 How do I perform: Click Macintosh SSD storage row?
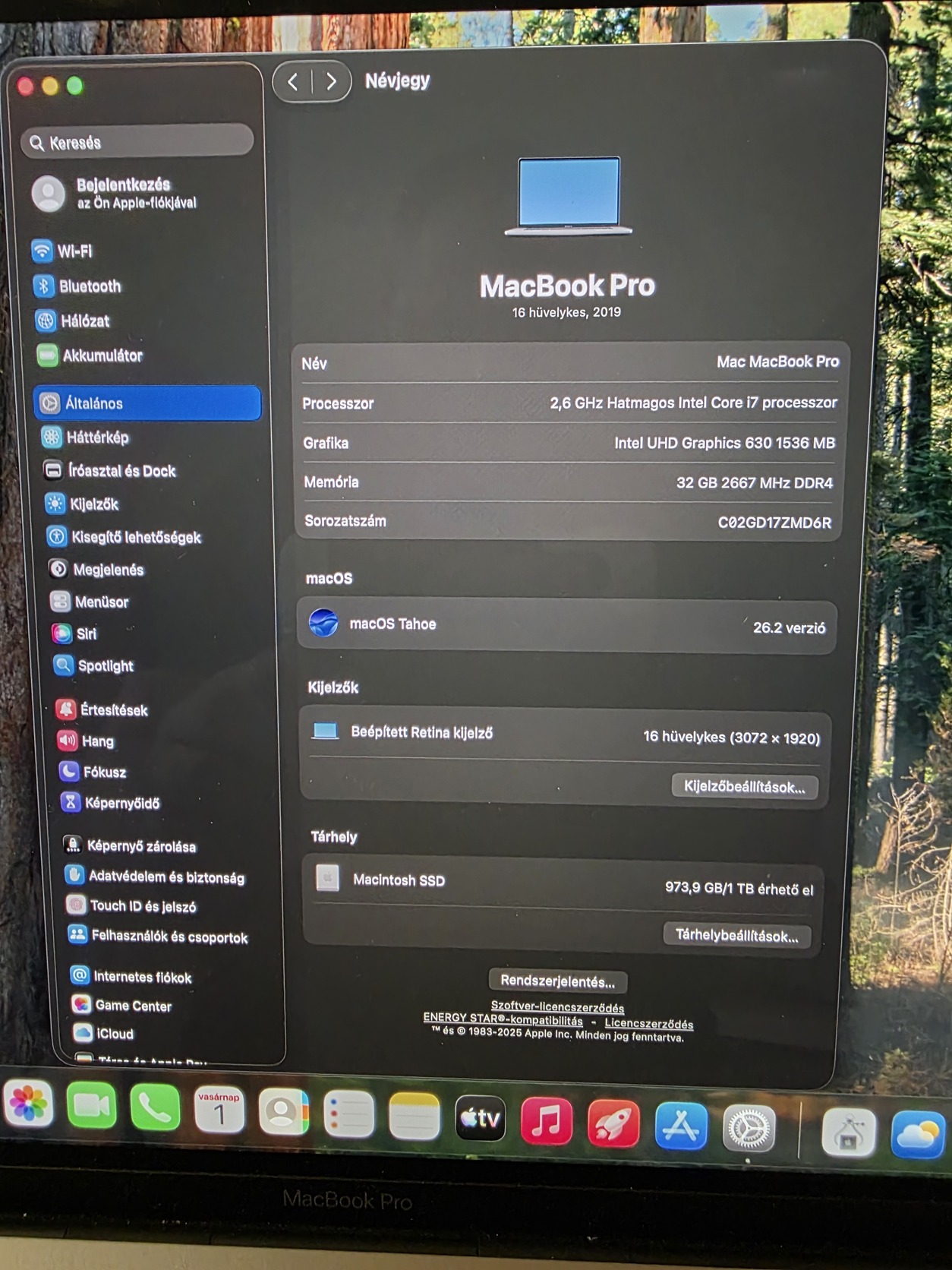point(563,883)
